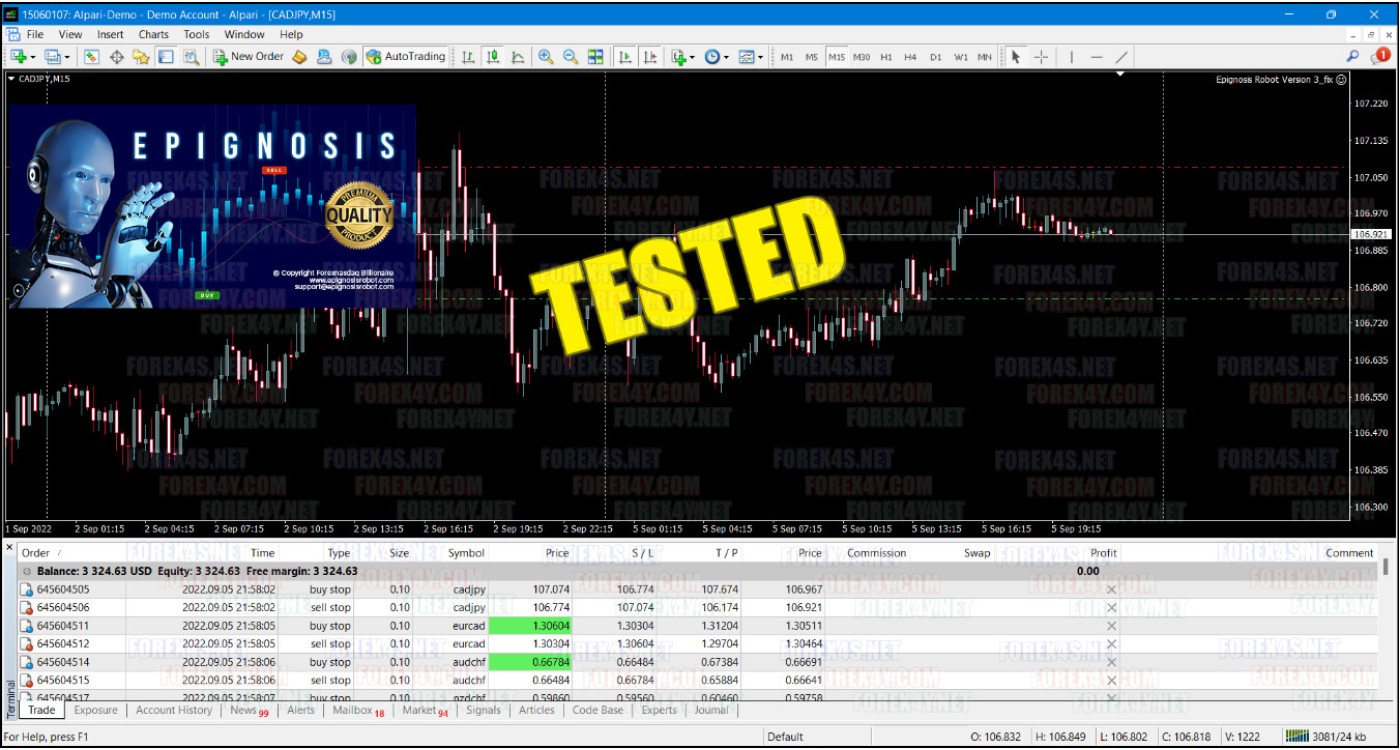Select the H1 timeframe button
The height and width of the screenshot is (750, 1400).
coord(886,57)
